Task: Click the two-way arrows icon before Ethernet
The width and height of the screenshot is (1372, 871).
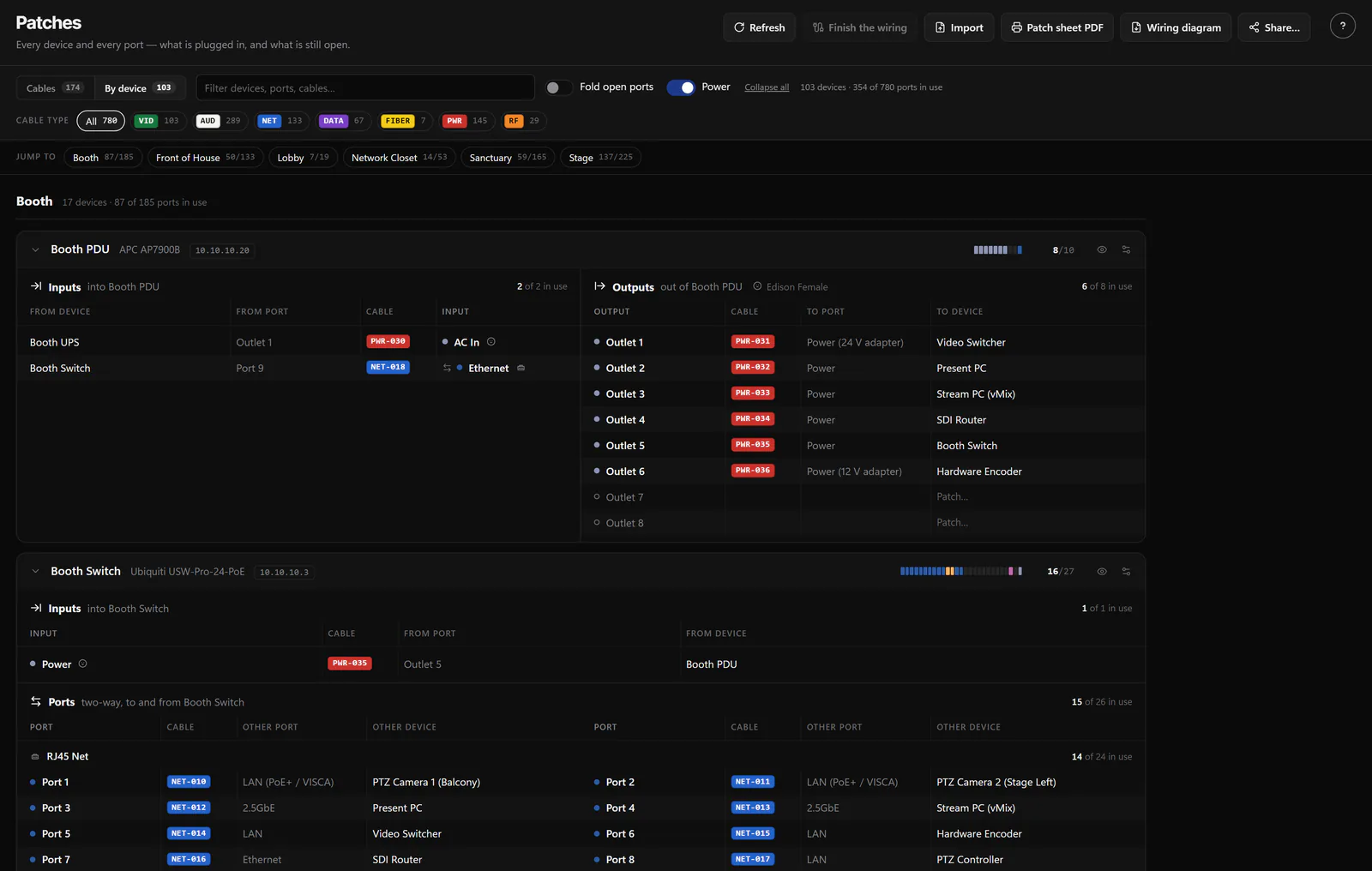Action: pos(447,368)
